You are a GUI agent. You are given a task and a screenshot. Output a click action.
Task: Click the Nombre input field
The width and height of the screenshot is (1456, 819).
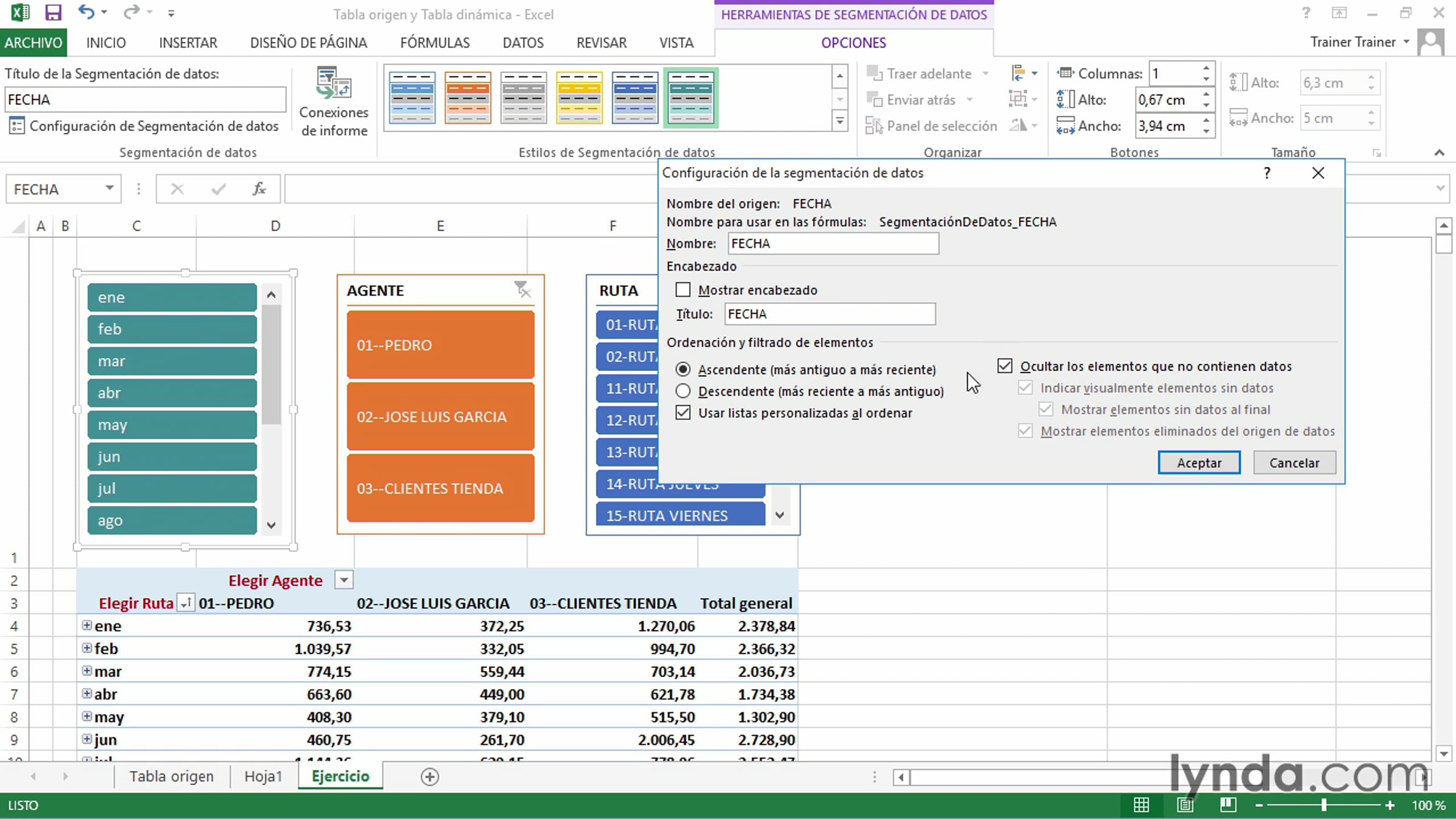(x=834, y=243)
